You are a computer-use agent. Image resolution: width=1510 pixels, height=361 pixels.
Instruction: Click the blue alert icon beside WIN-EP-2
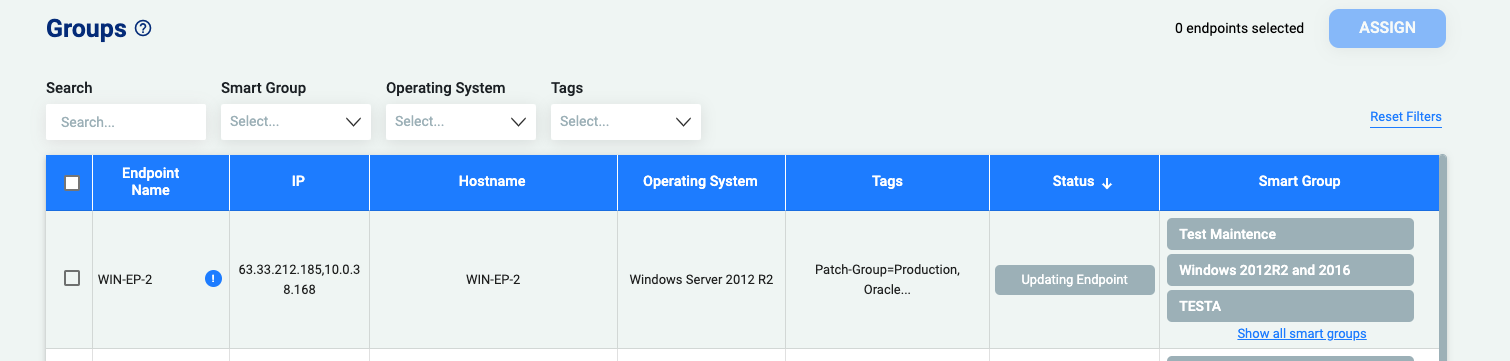[x=213, y=279]
